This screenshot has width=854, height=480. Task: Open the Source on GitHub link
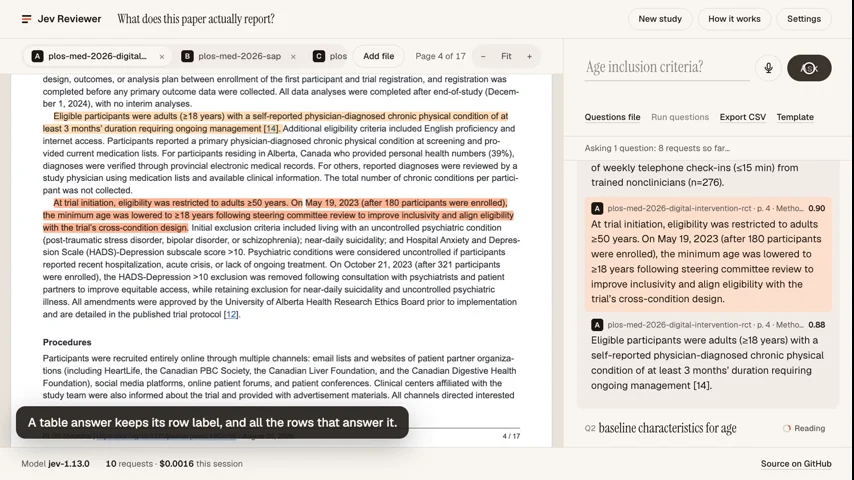pyautogui.click(x=796, y=464)
